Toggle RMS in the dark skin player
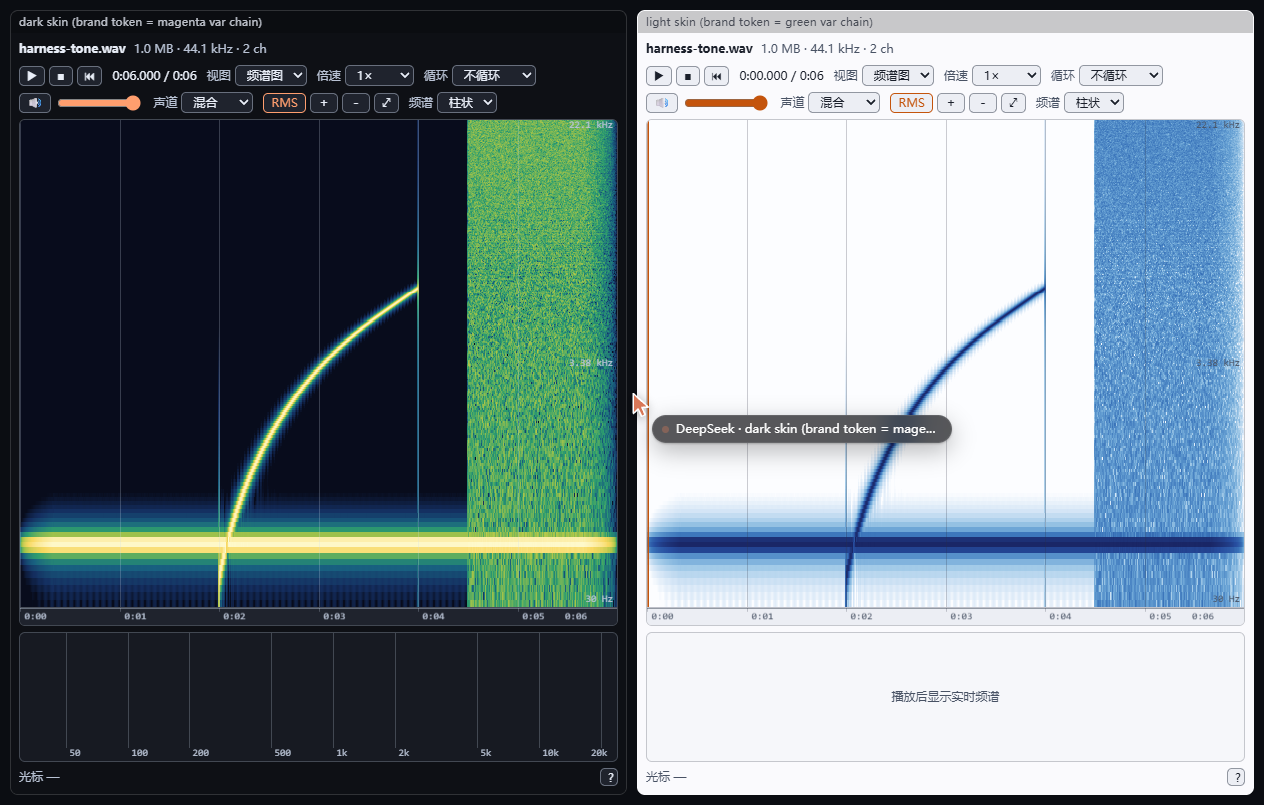Viewport: 1264px width, 805px height. (x=284, y=102)
